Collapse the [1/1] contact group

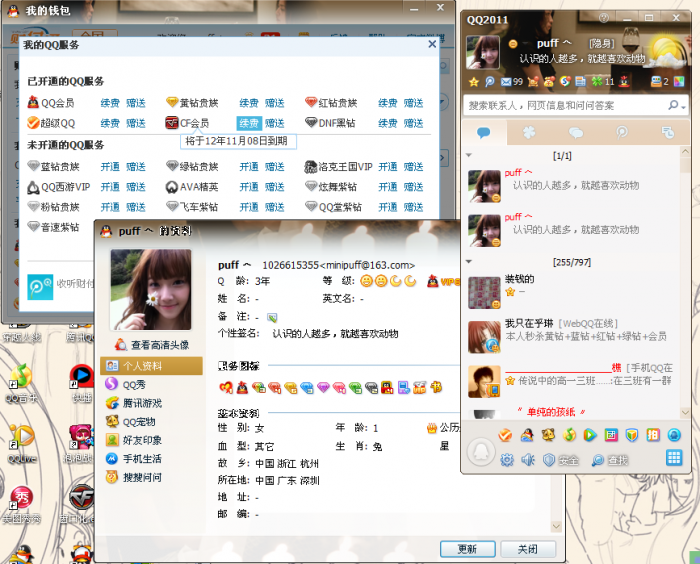[x=469, y=155]
